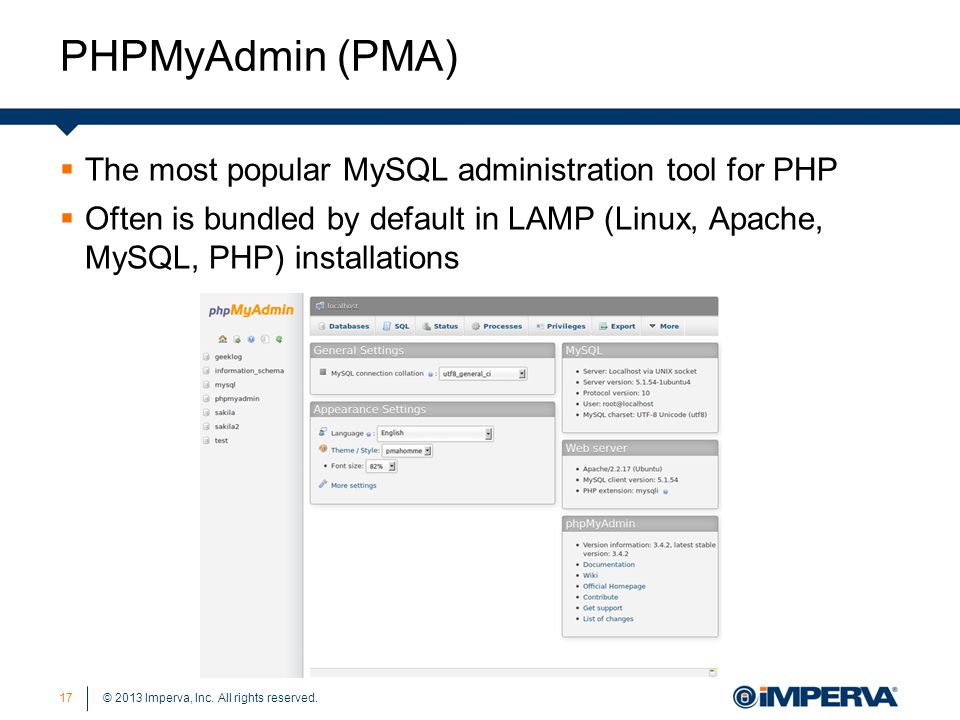Open the Wiki link
Viewport: 960px width, 720px height.
[x=590, y=576]
